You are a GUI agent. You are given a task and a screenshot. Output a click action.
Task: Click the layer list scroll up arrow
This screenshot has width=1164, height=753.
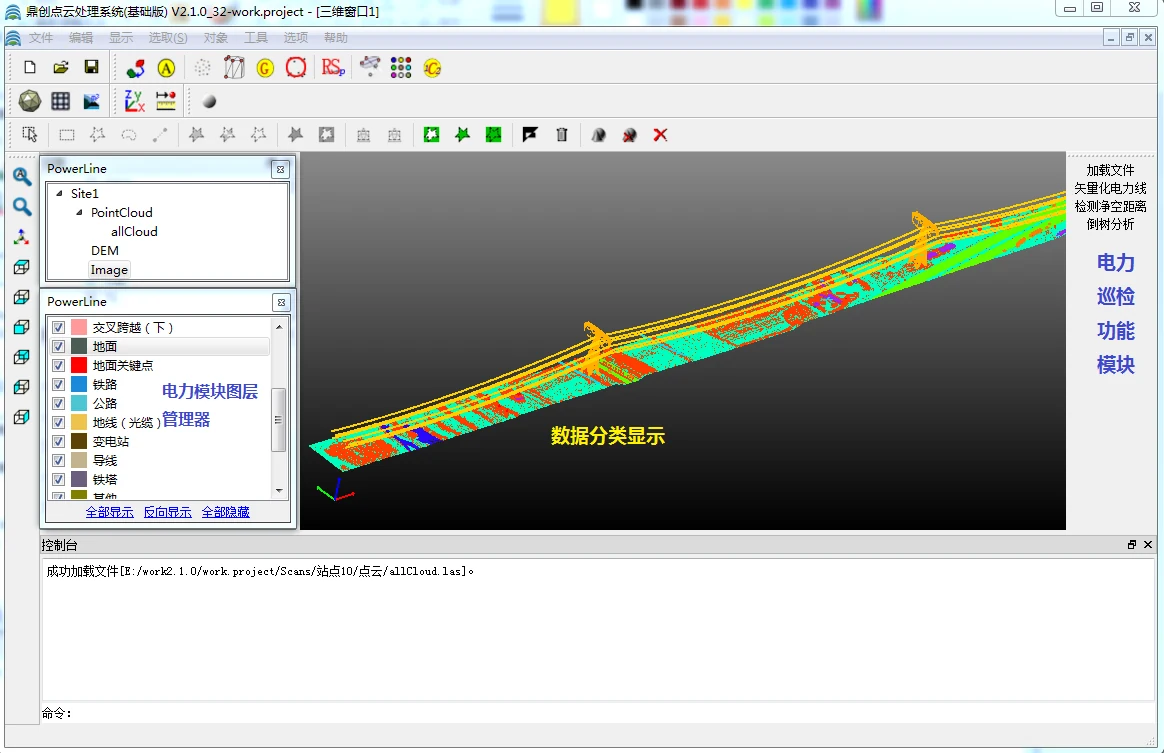[x=279, y=327]
